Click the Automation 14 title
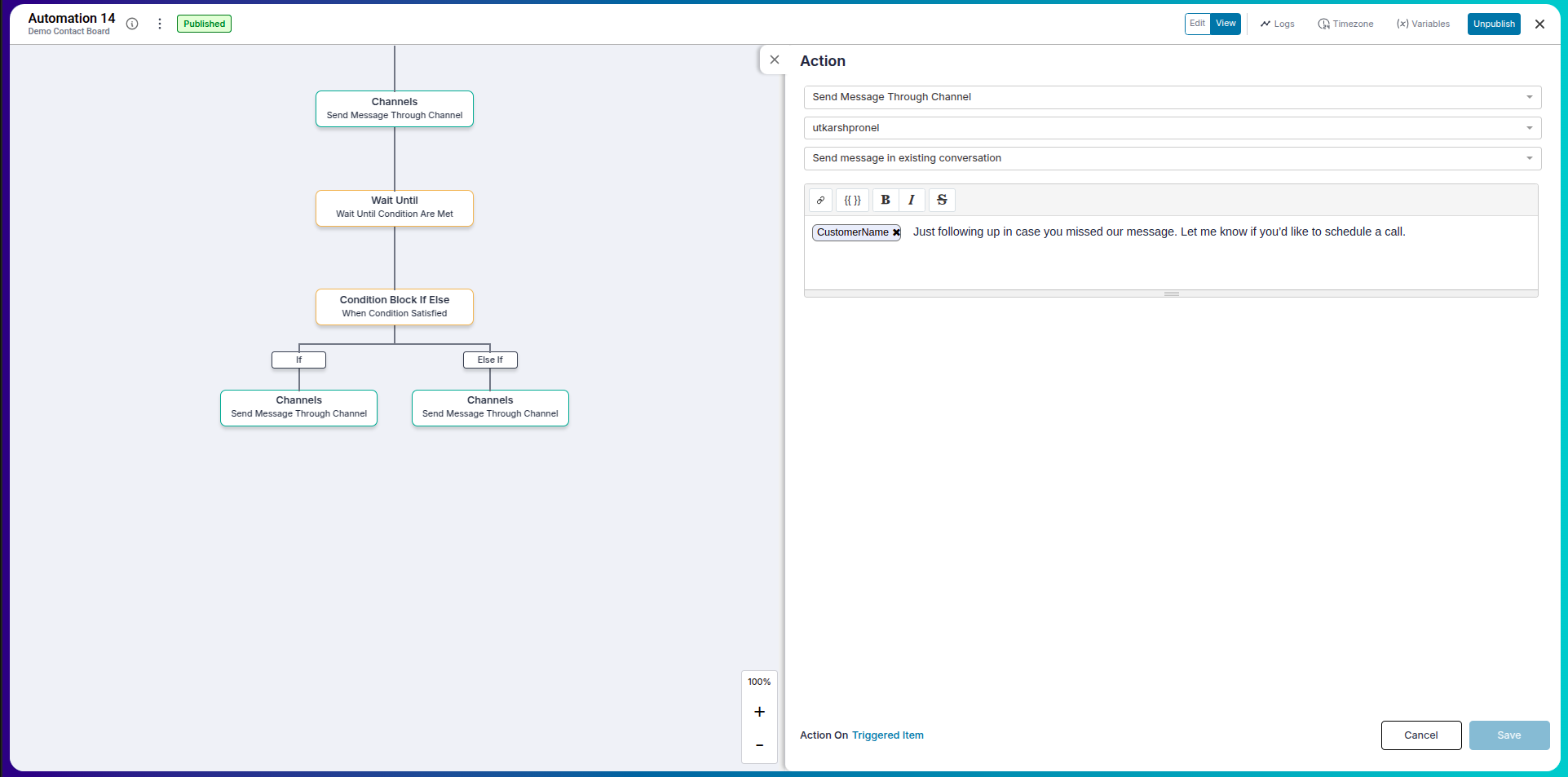 [72, 18]
